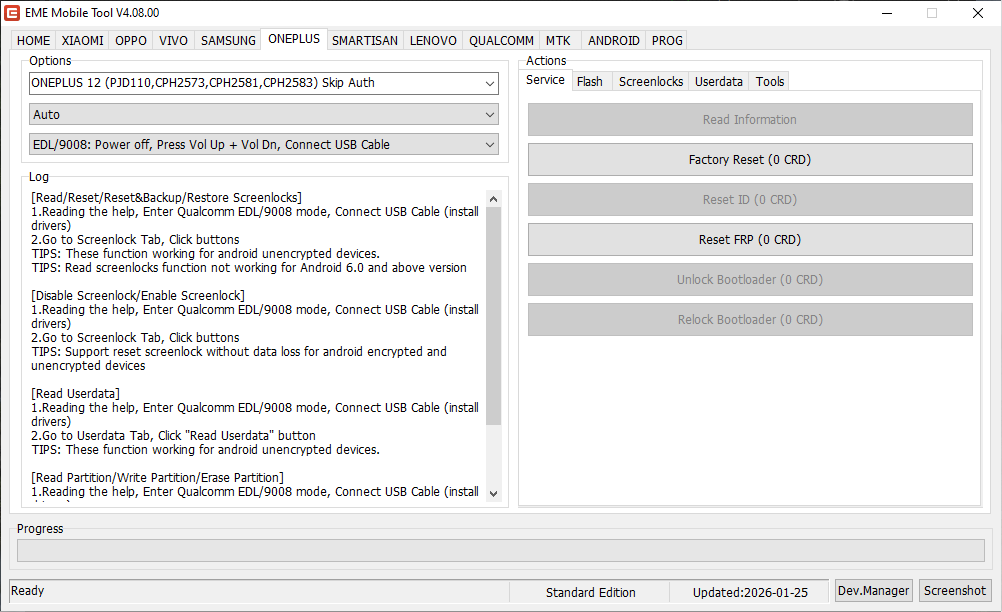Image resolution: width=1002 pixels, height=612 pixels.
Task: Open the XIAOMI tab
Action: [x=82, y=41]
